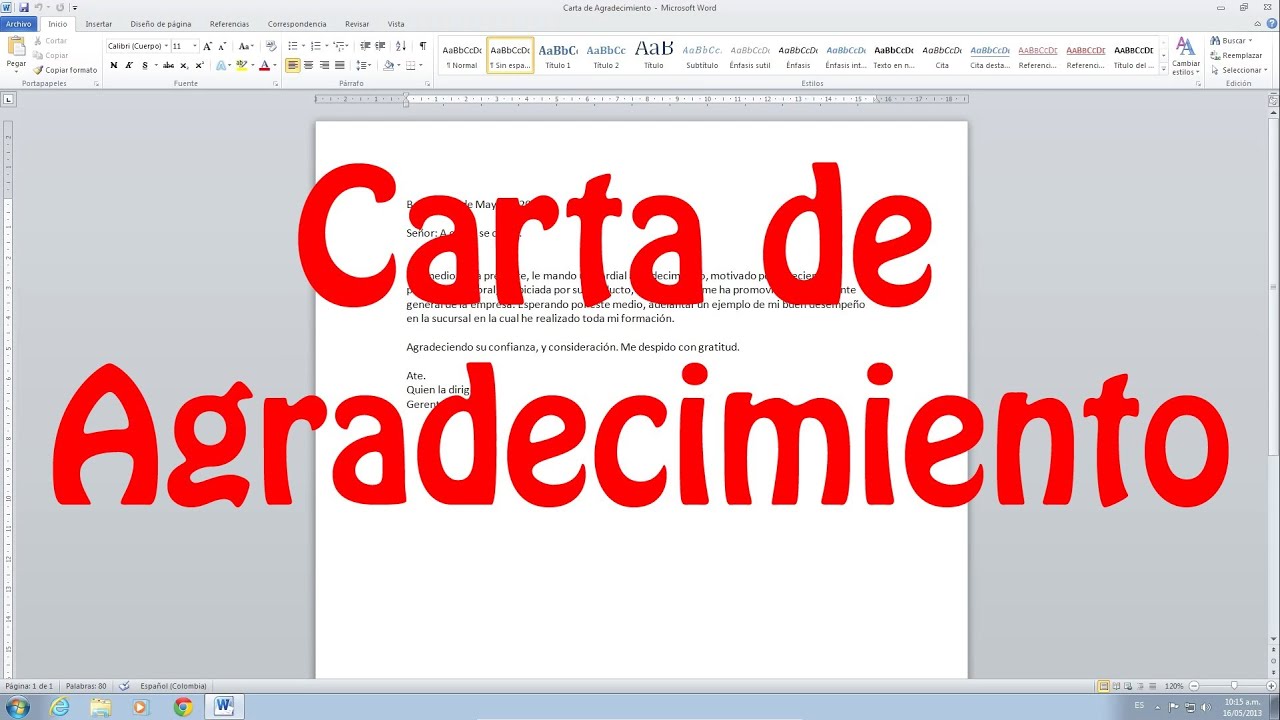
Task: Show paragraph marks with the ¶ button
Action: [x=423, y=45]
